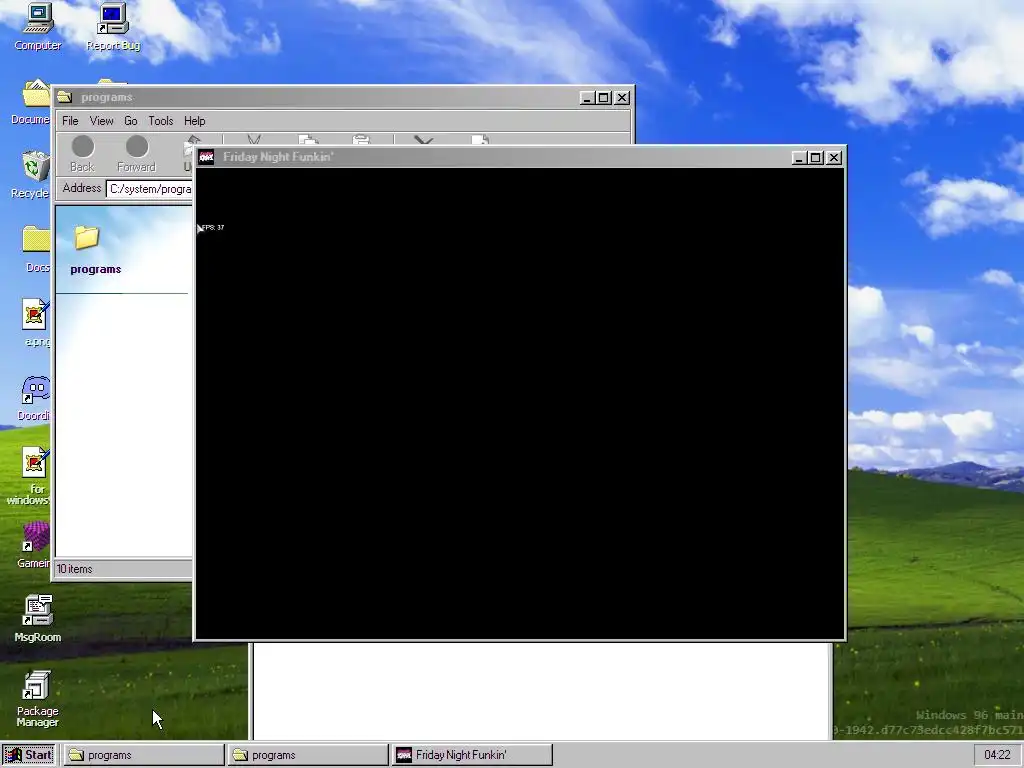This screenshot has height=768, width=1024.
Task: Open the Report Bug desktop shortcut
Action: click(x=113, y=26)
